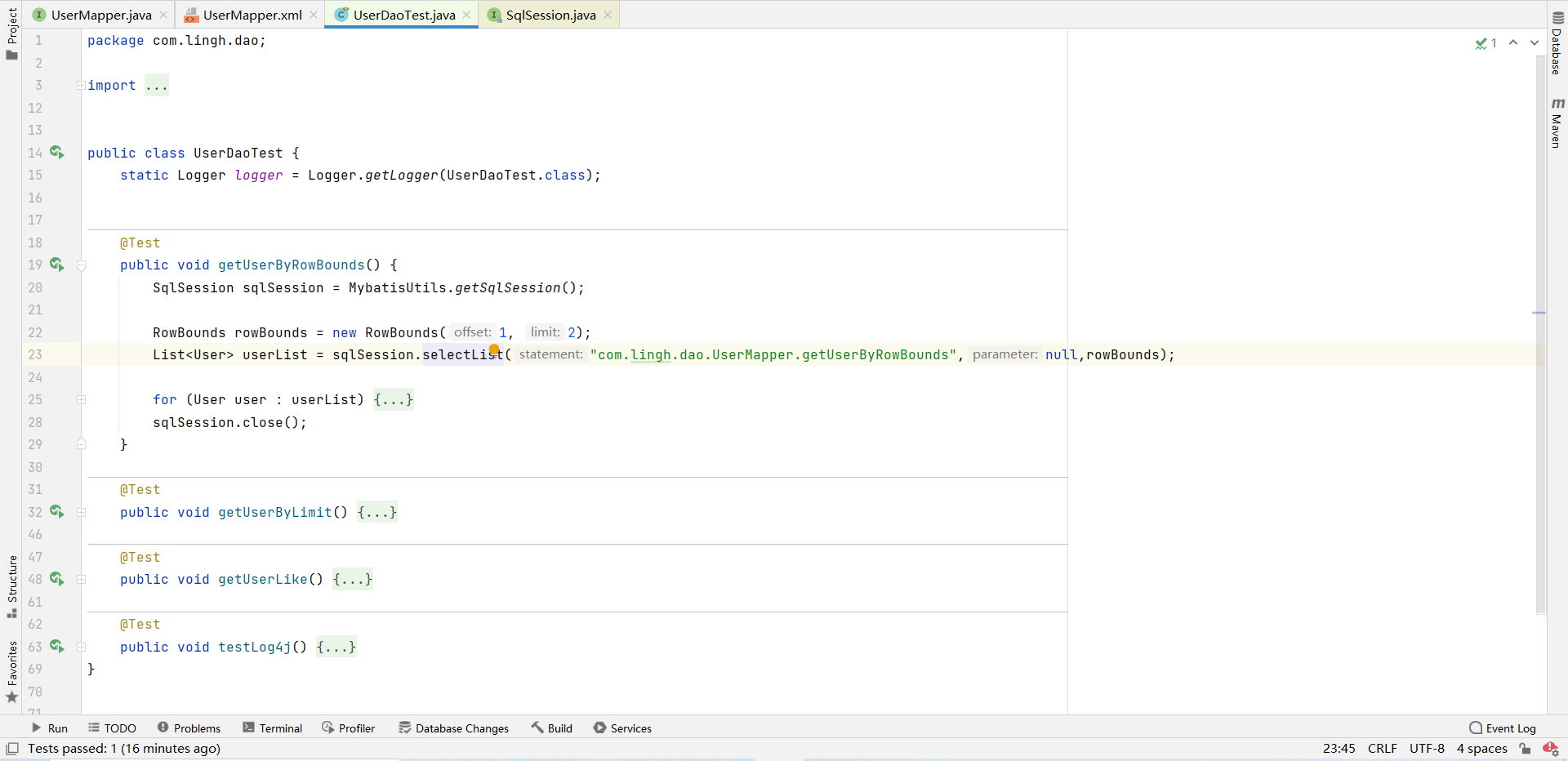The width and height of the screenshot is (1568, 761).
Task: Click the RowBounds constructor on line 22
Action: [x=401, y=332]
